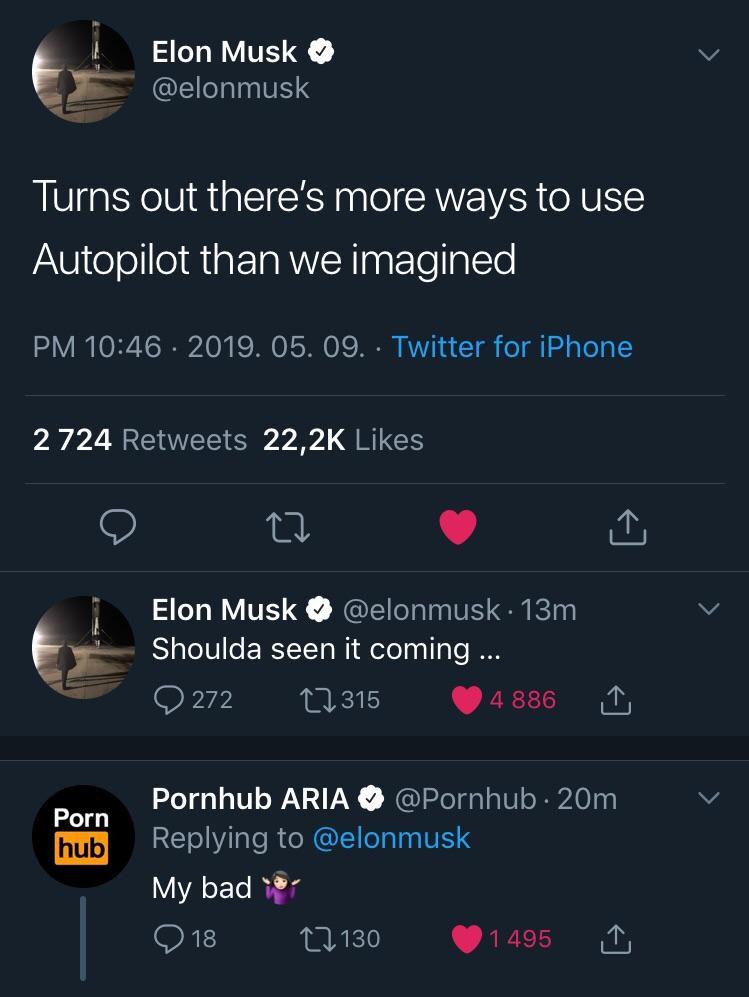
Task: Tap the share icon on the main tweet
Action: [x=627, y=528]
